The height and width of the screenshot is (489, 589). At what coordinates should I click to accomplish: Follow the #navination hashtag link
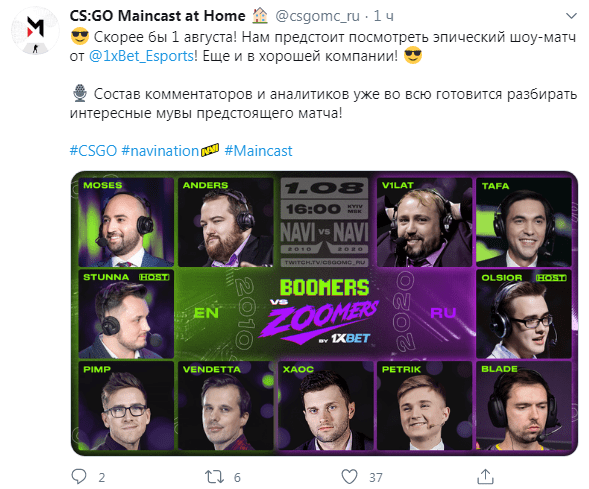pos(160,151)
